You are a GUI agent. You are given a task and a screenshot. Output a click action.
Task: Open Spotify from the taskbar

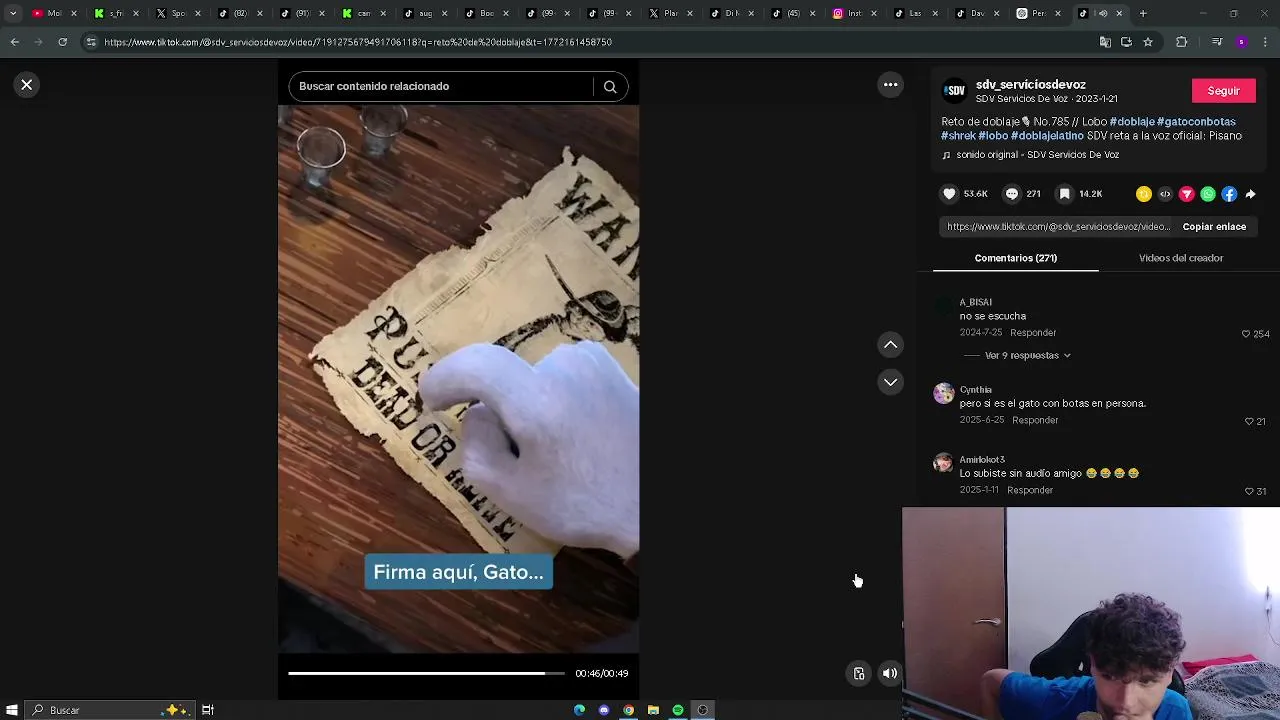678,710
